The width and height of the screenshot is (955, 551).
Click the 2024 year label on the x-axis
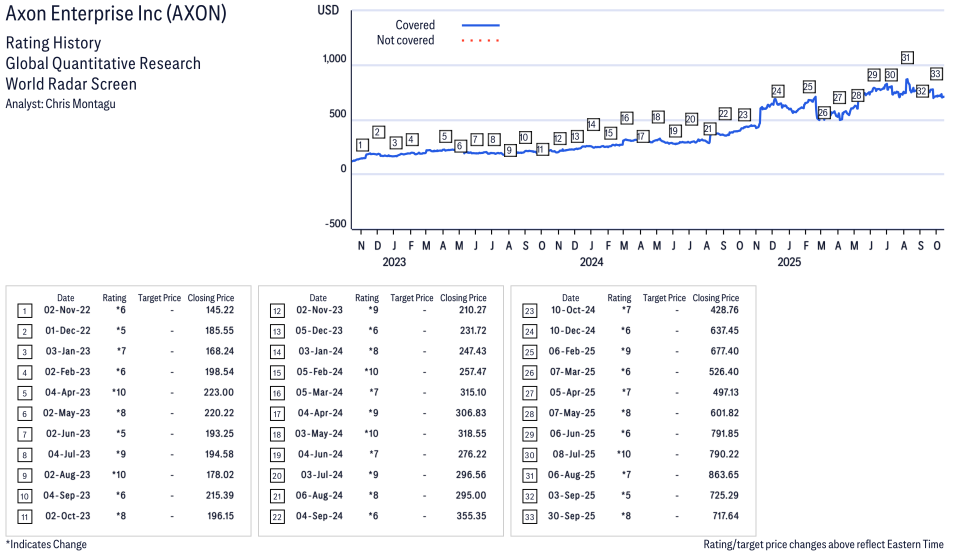[x=592, y=263]
